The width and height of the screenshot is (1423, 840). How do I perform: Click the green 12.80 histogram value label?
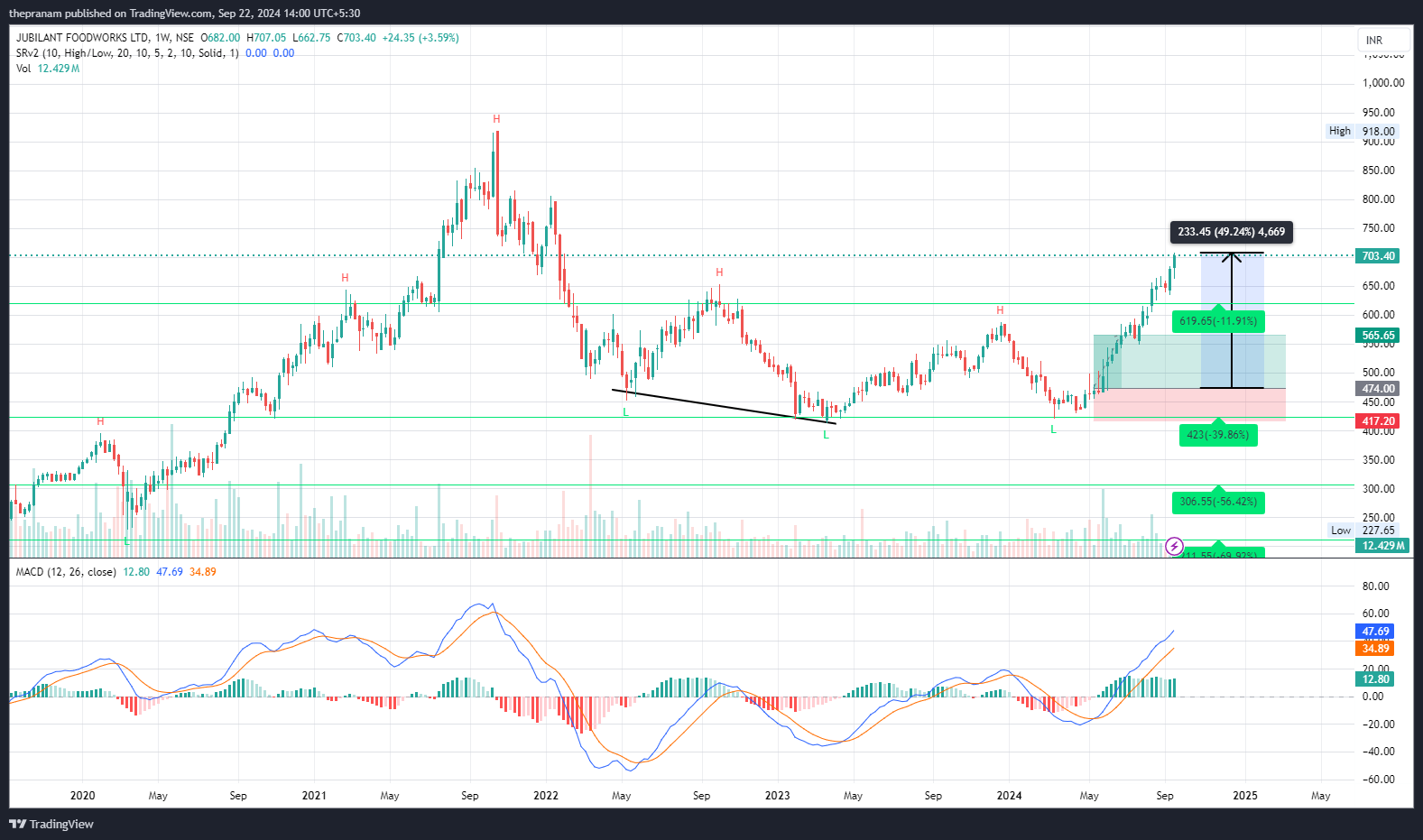coord(1375,679)
